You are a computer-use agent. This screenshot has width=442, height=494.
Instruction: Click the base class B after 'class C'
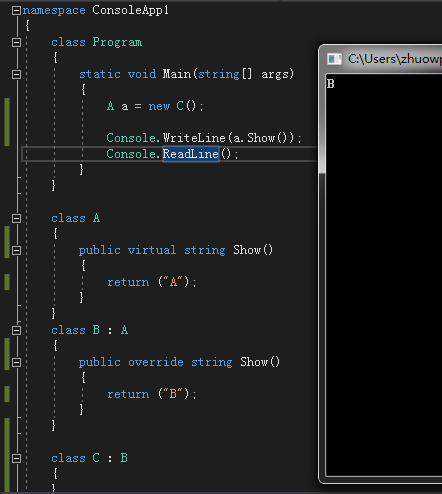point(124,458)
